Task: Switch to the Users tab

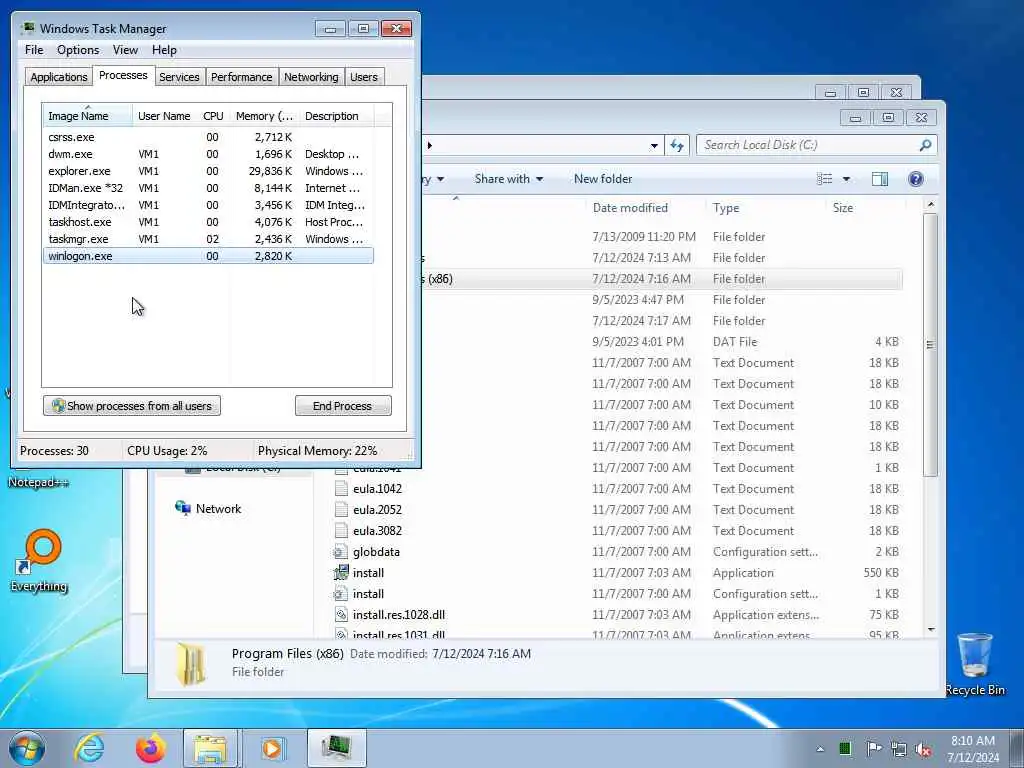Action: click(364, 77)
